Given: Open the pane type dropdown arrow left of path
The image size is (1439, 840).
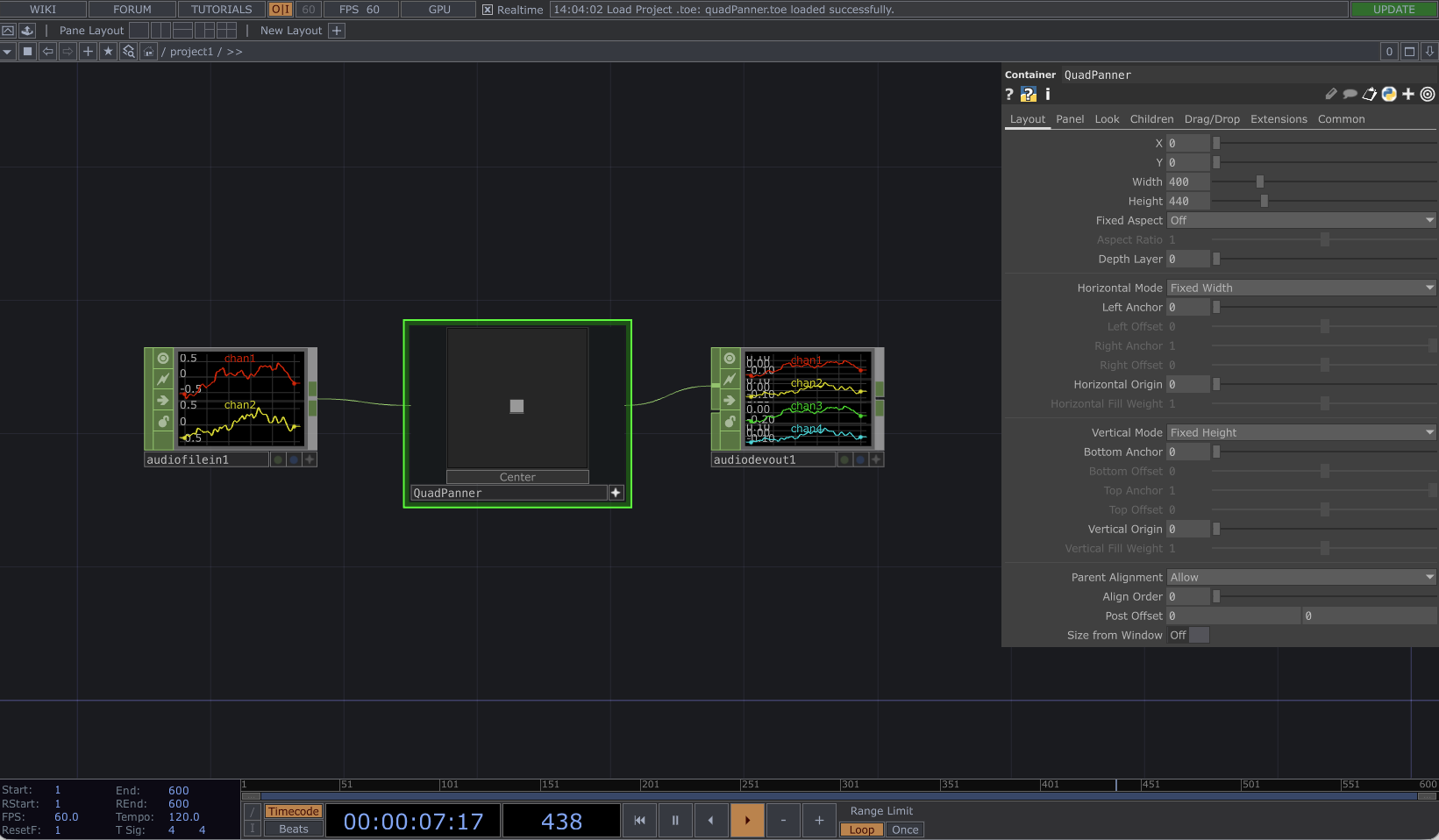Looking at the screenshot, I should pos(7,52).
